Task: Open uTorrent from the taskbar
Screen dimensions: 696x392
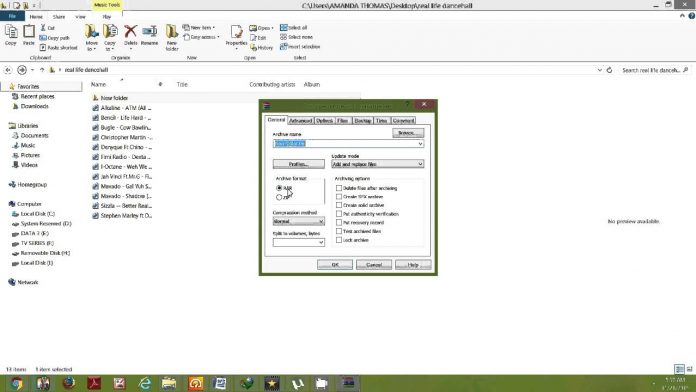Action: point(297,383)
